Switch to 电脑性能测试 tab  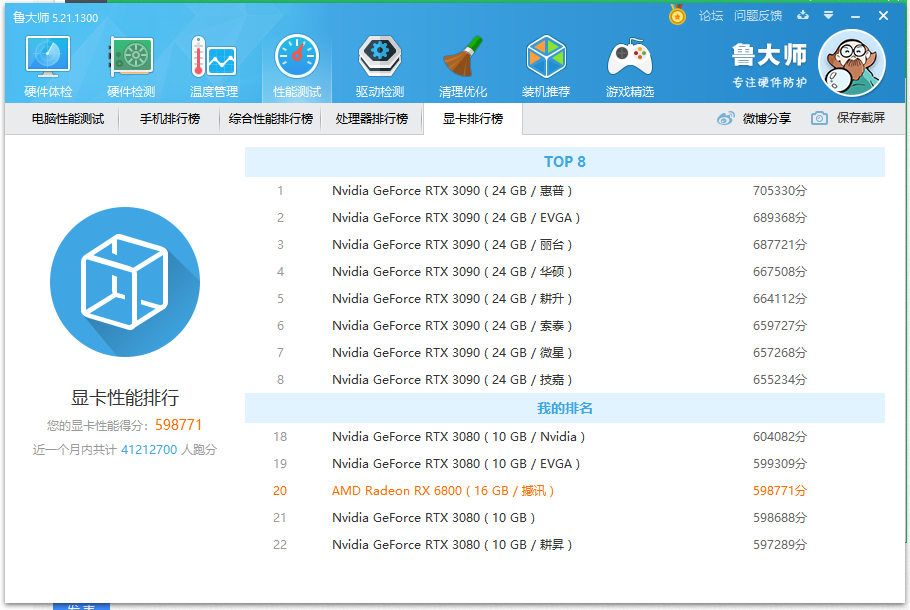point(68,119)
